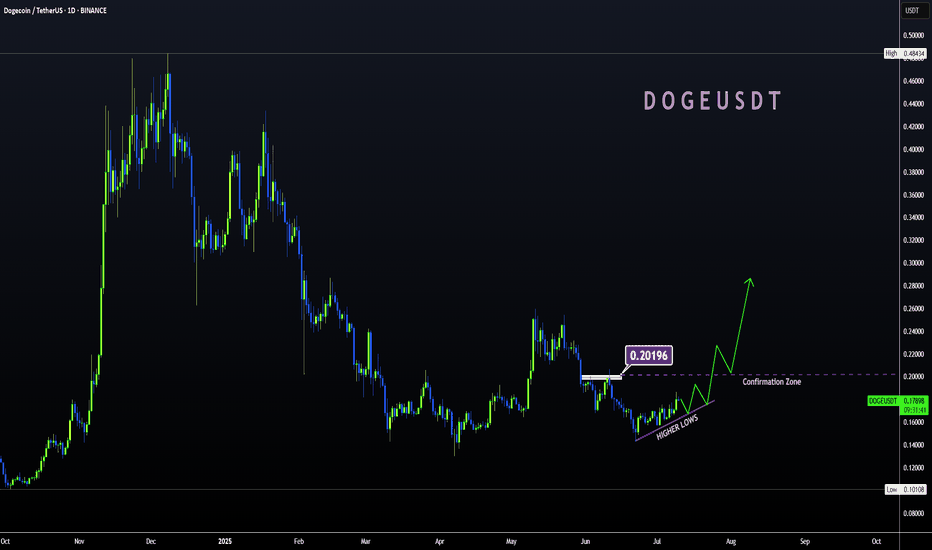Click the 0.42000 price axis tick
This screenshot has width=932, height=550.
(914, 127)
